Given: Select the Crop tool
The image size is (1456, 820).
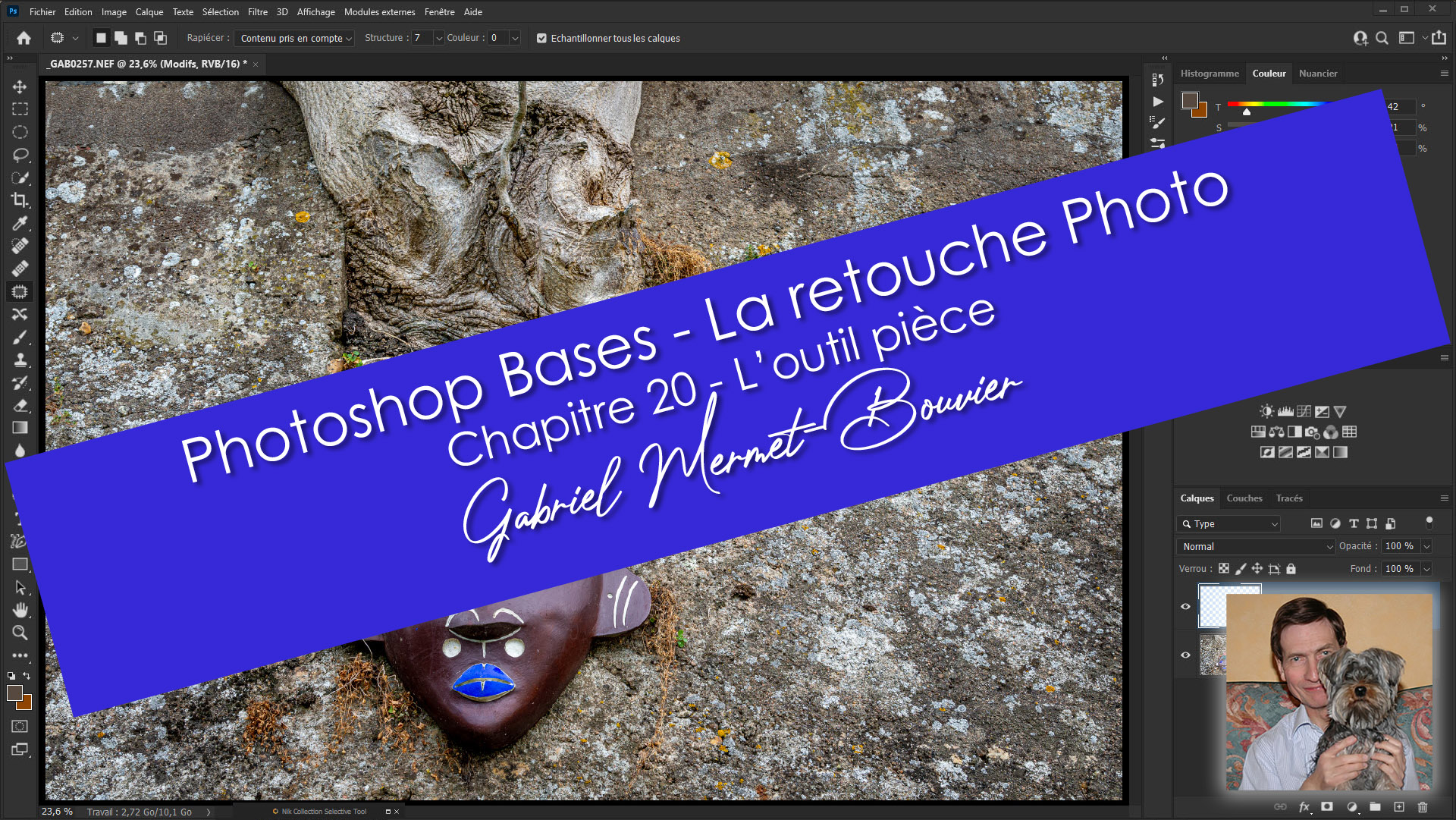Looking at the screenshot, I should pyautogui.click(x=20, y=200).
